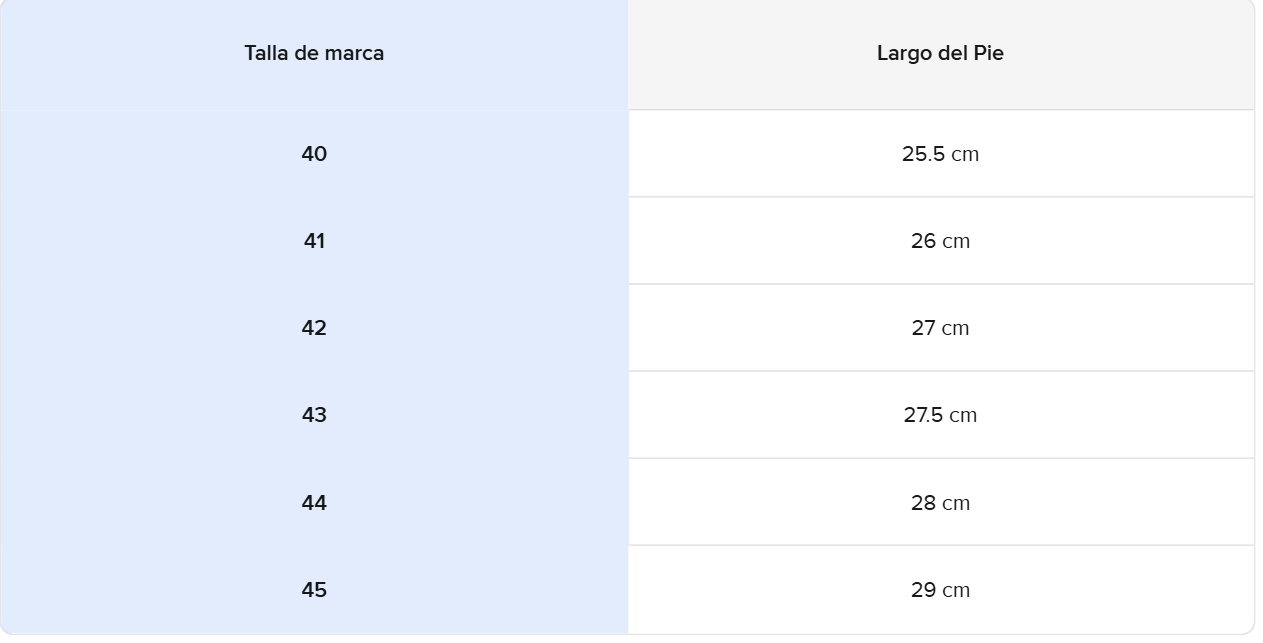
Task: Select the size 45 cell
Action: 314,590
